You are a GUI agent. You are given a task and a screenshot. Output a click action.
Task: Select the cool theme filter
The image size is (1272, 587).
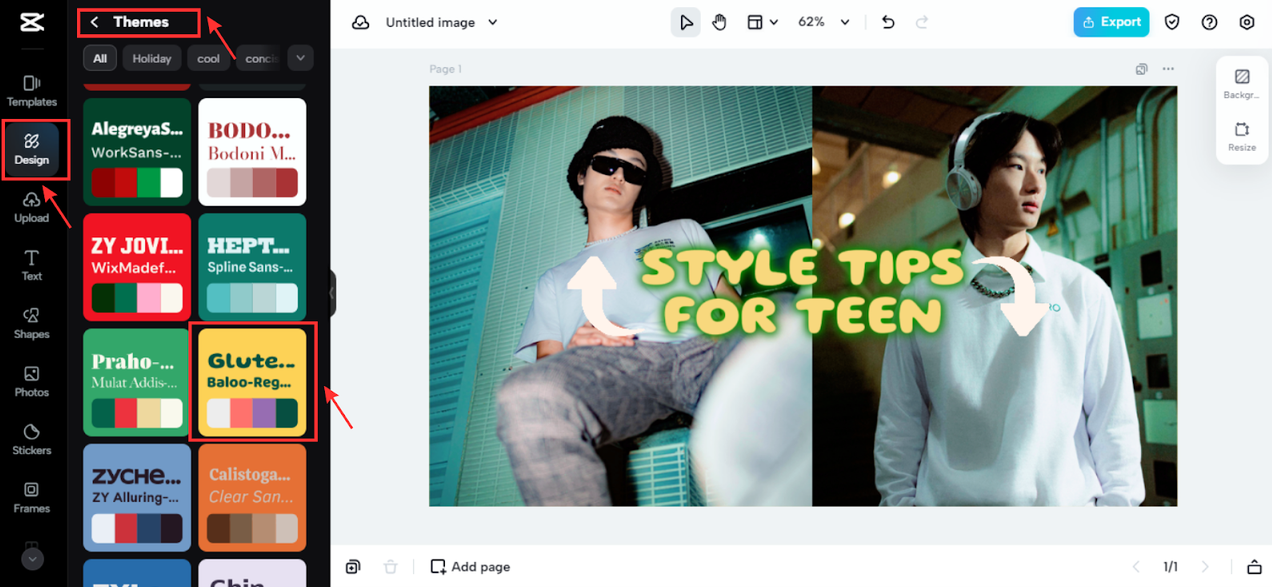[x=209, y=59]
